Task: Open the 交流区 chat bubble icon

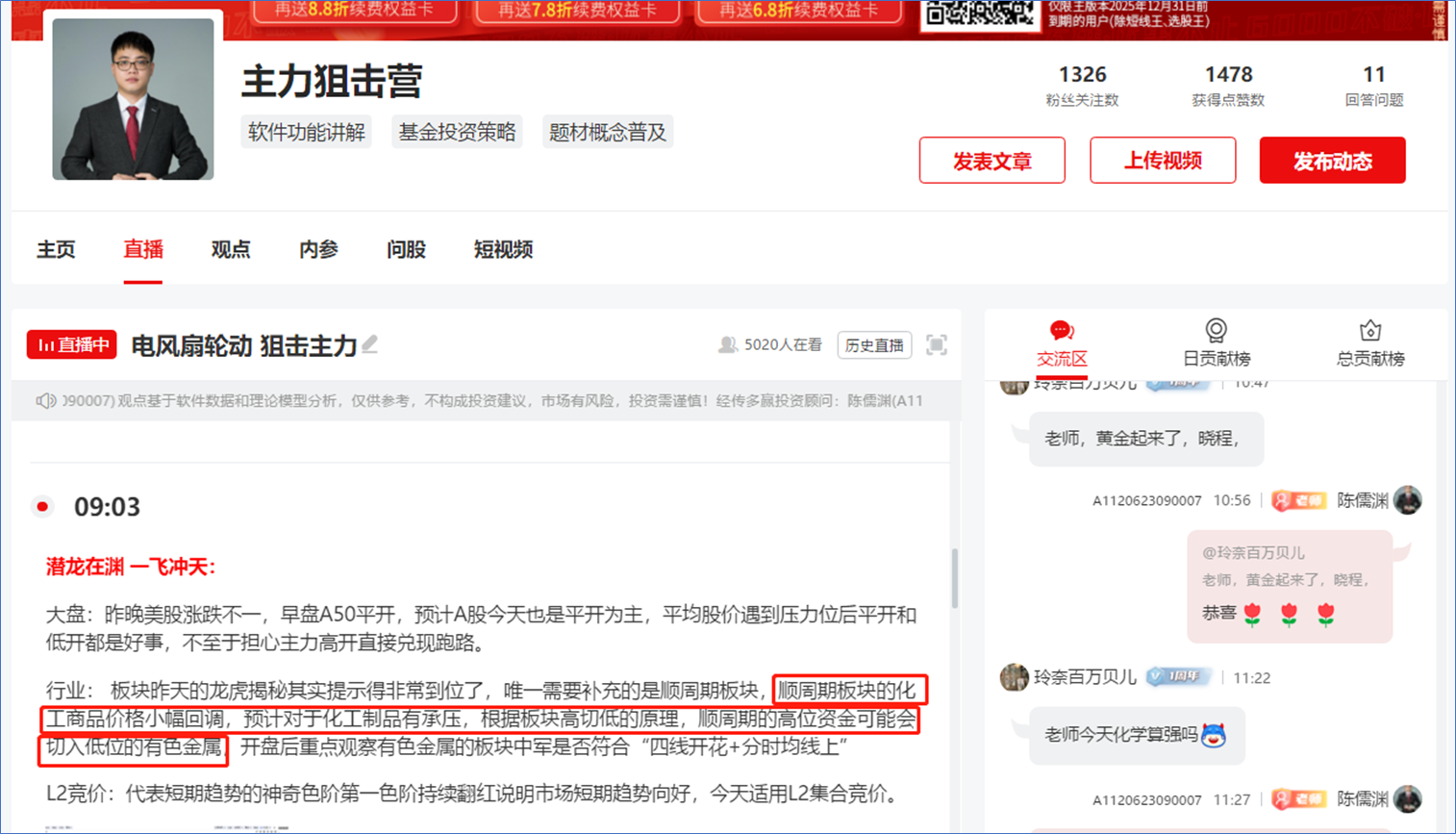Action: point(1062,331)
